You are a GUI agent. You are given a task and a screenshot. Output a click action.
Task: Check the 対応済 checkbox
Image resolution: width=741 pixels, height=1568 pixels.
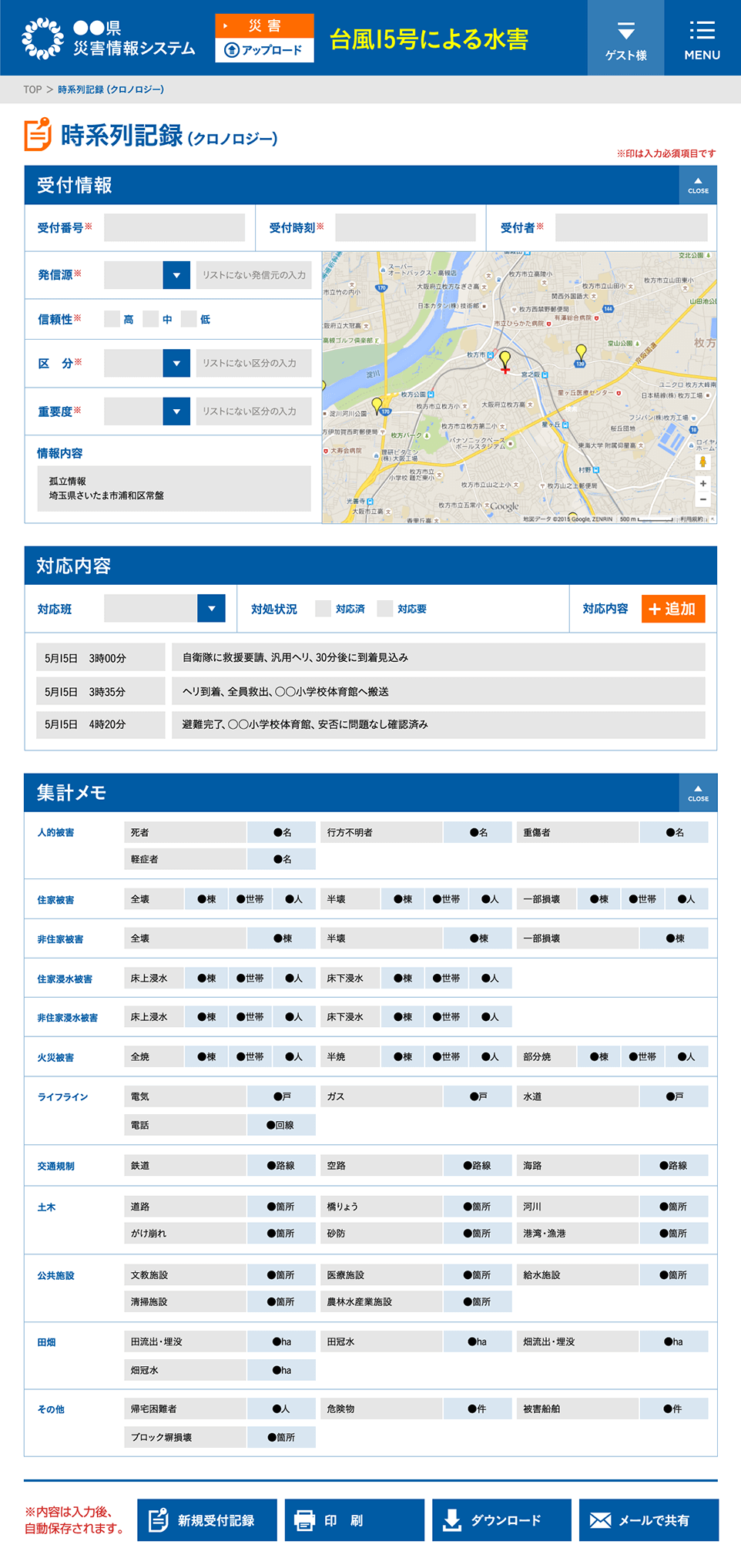[x=324, y=609]
